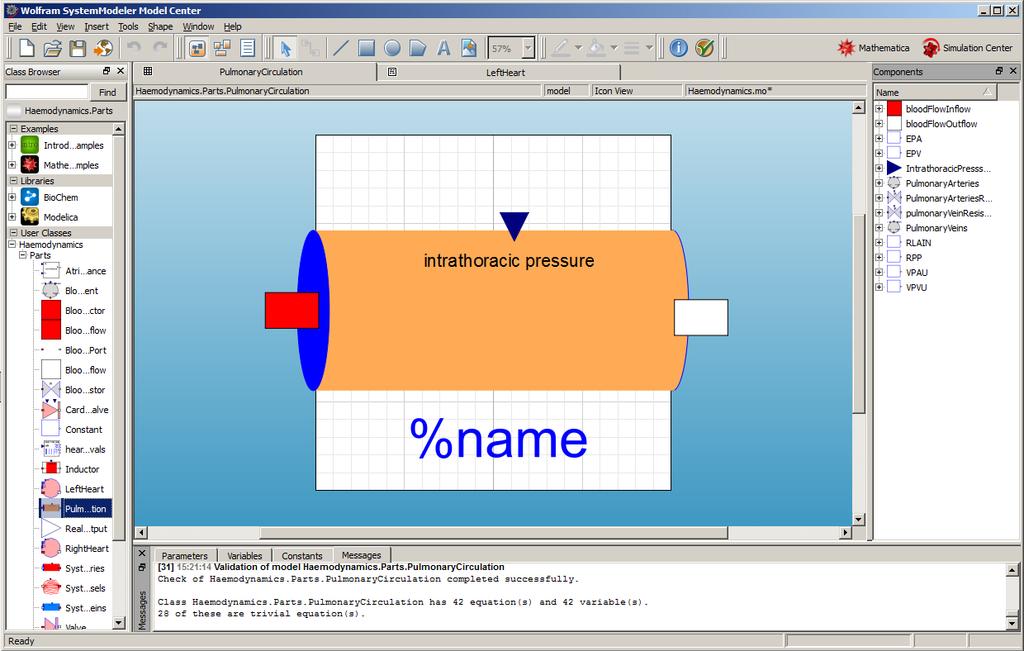
Task: Open the Constants tab
Action: [302, 556]
